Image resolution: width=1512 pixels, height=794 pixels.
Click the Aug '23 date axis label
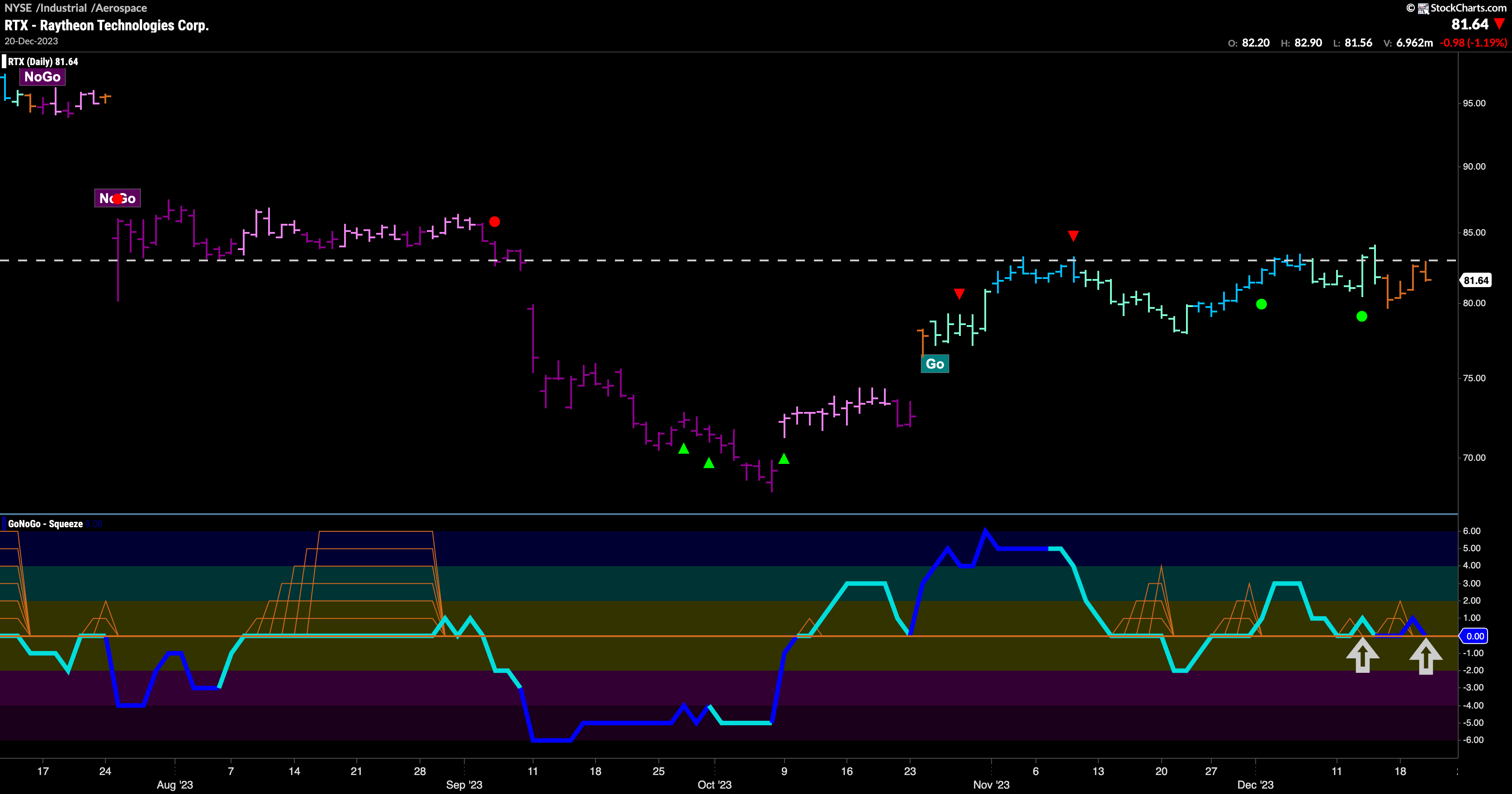[175, 785]
